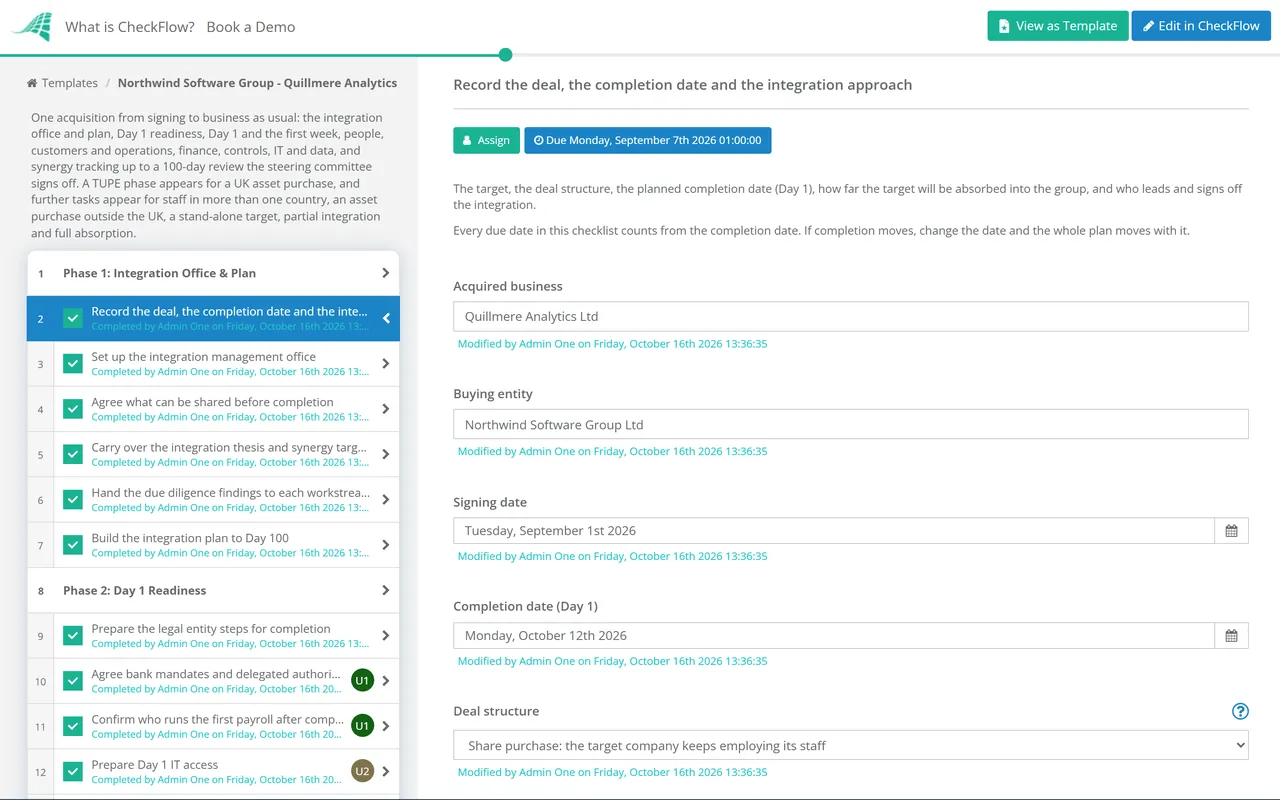
Task: Open Book a Demo link
Action: (x=251, y=27)
